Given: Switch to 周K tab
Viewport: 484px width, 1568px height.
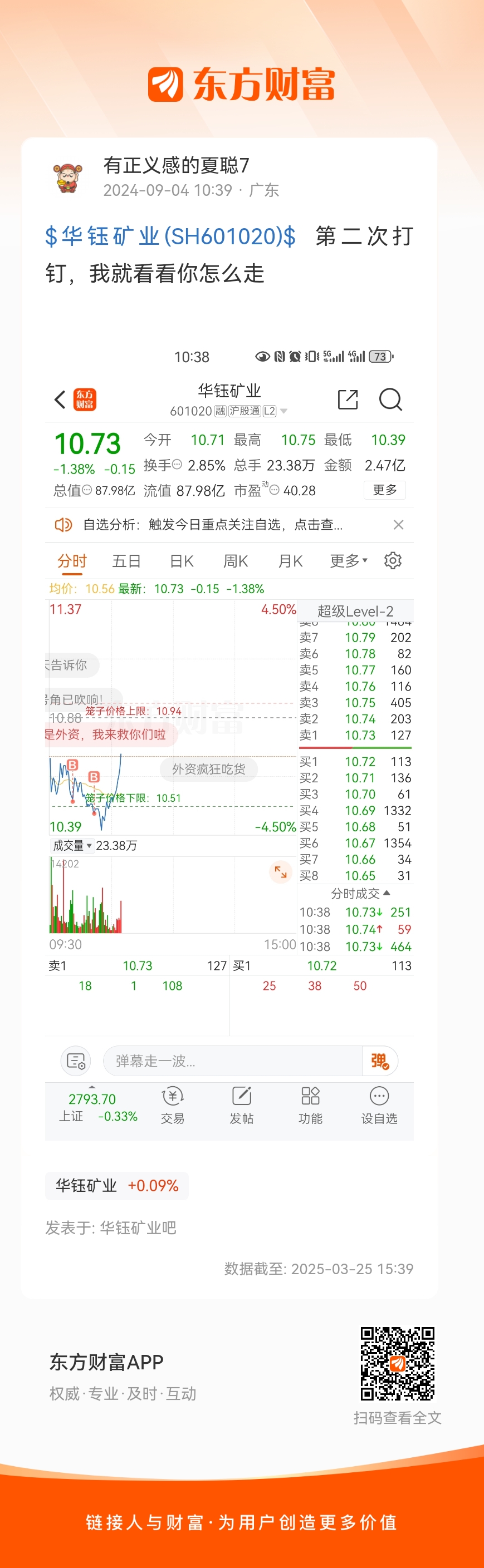Looking at the screenshot, I should click(235, 561).
